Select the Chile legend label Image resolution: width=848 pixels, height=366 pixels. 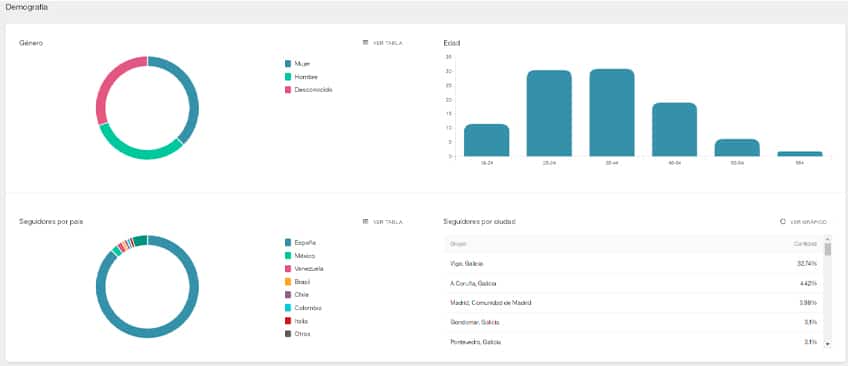pos(302,295)
